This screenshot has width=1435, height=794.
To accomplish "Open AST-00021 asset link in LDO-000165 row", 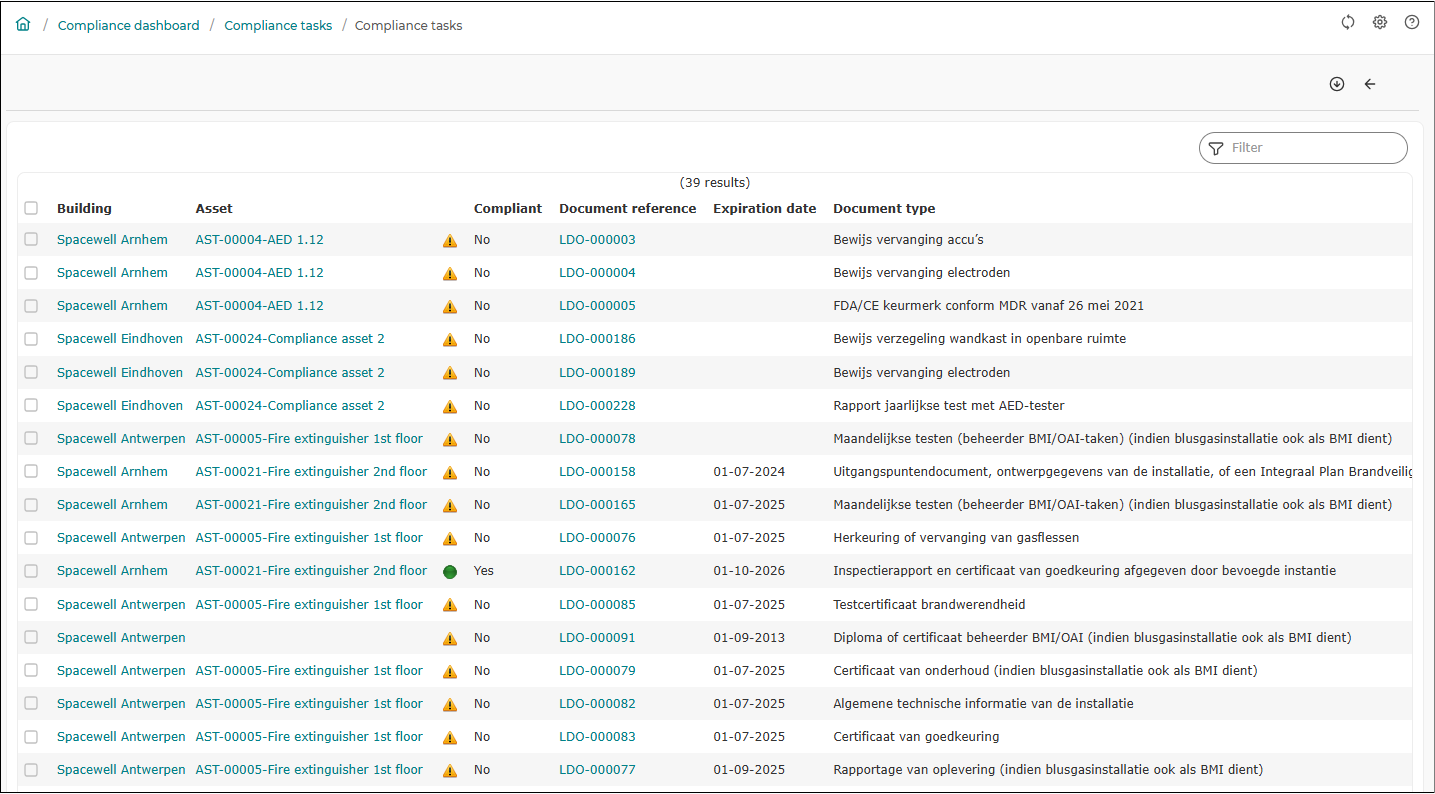I will 311,504.
